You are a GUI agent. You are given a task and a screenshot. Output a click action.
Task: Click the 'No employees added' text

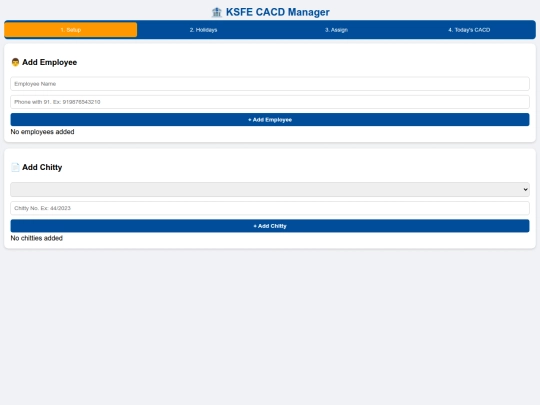pyautogui.click(x=42, y=132)
